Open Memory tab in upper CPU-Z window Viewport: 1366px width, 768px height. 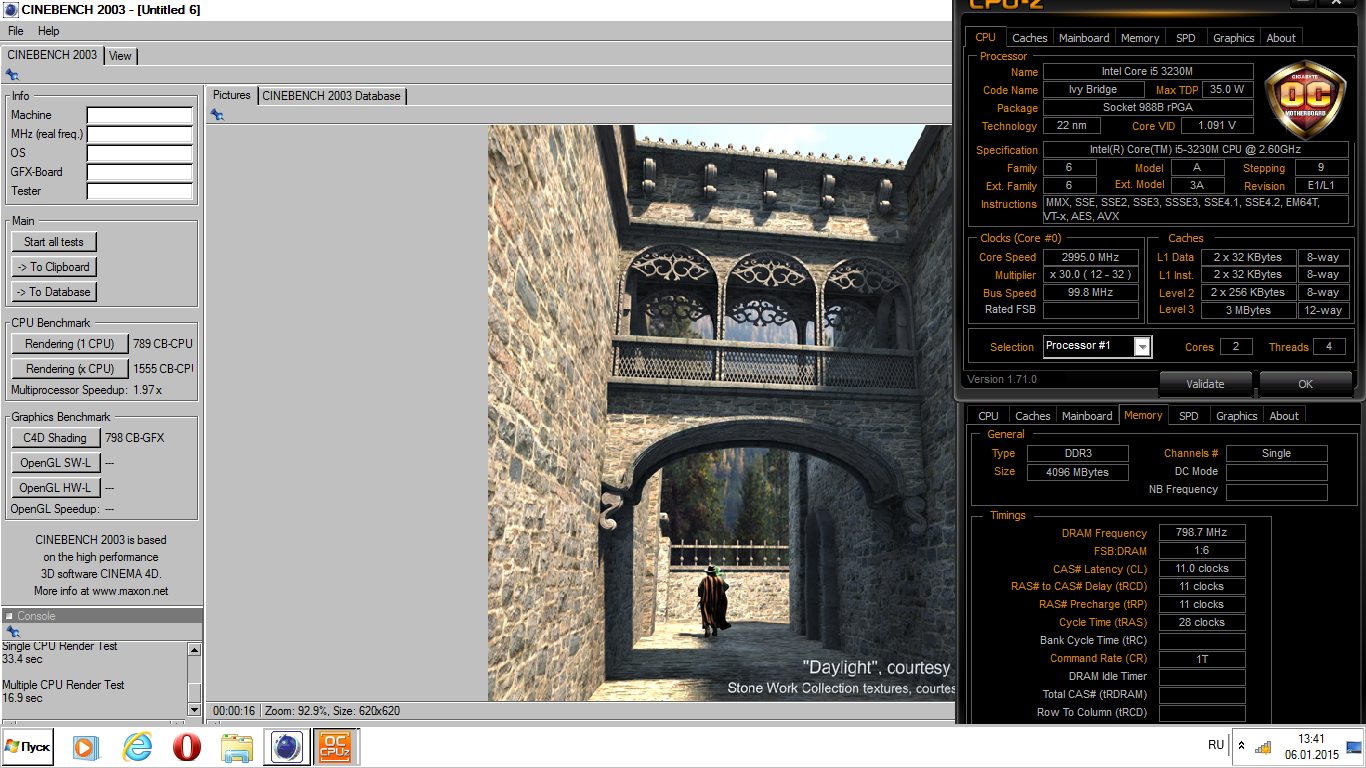click(x=1140, y=38)
